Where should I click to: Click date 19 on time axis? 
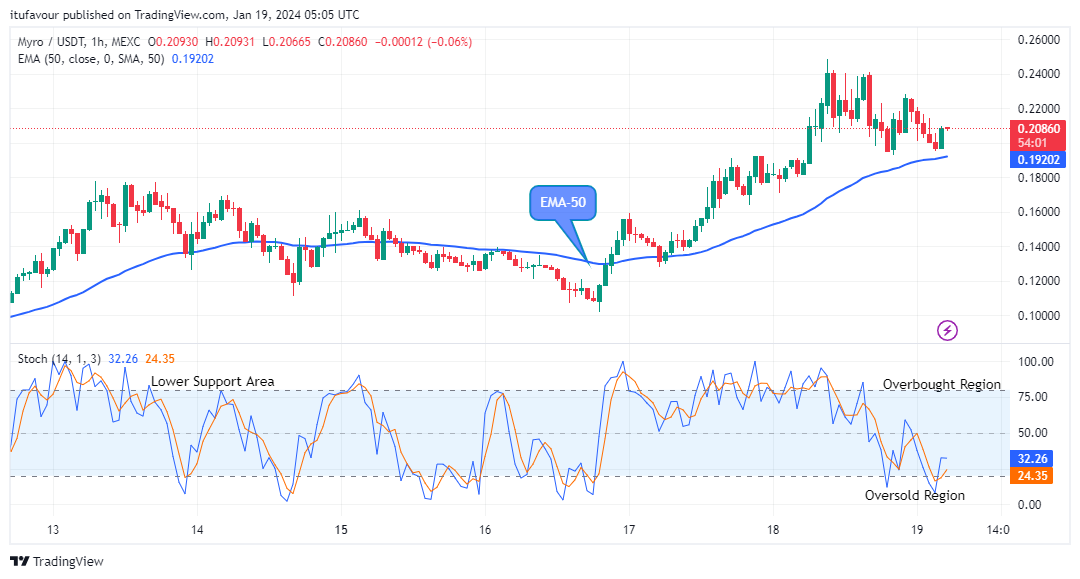(916, 529)
